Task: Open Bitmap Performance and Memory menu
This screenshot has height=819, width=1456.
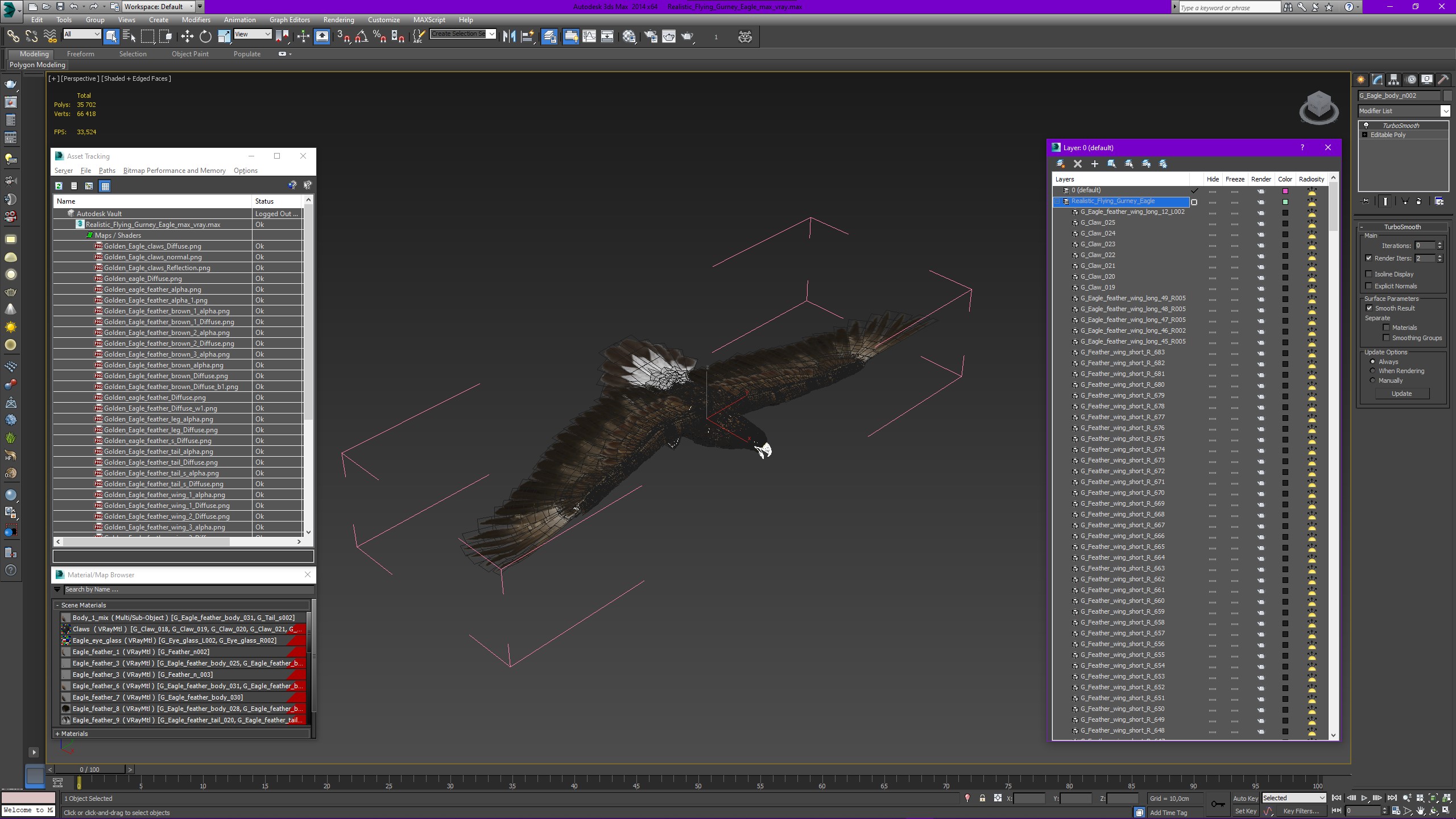Action: pyautogui.click(x=174, y=171)
